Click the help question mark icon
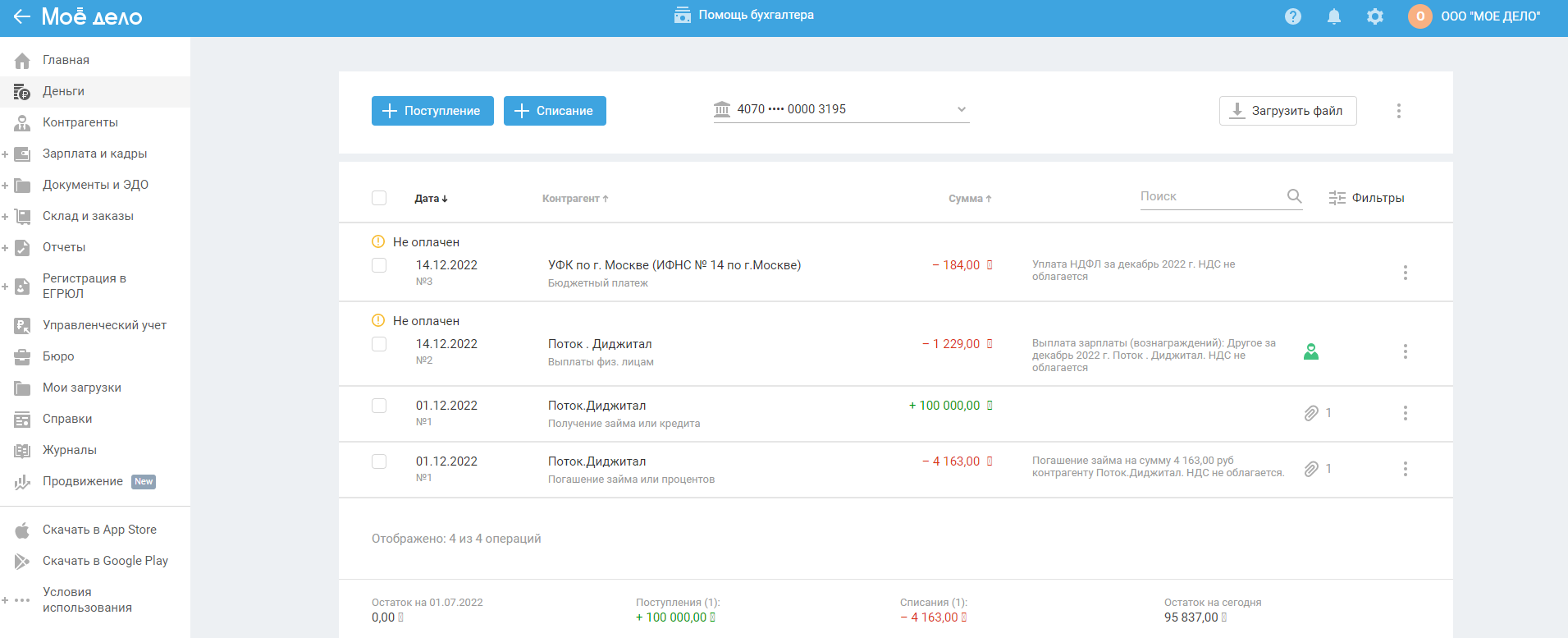 pos(1293,16)
